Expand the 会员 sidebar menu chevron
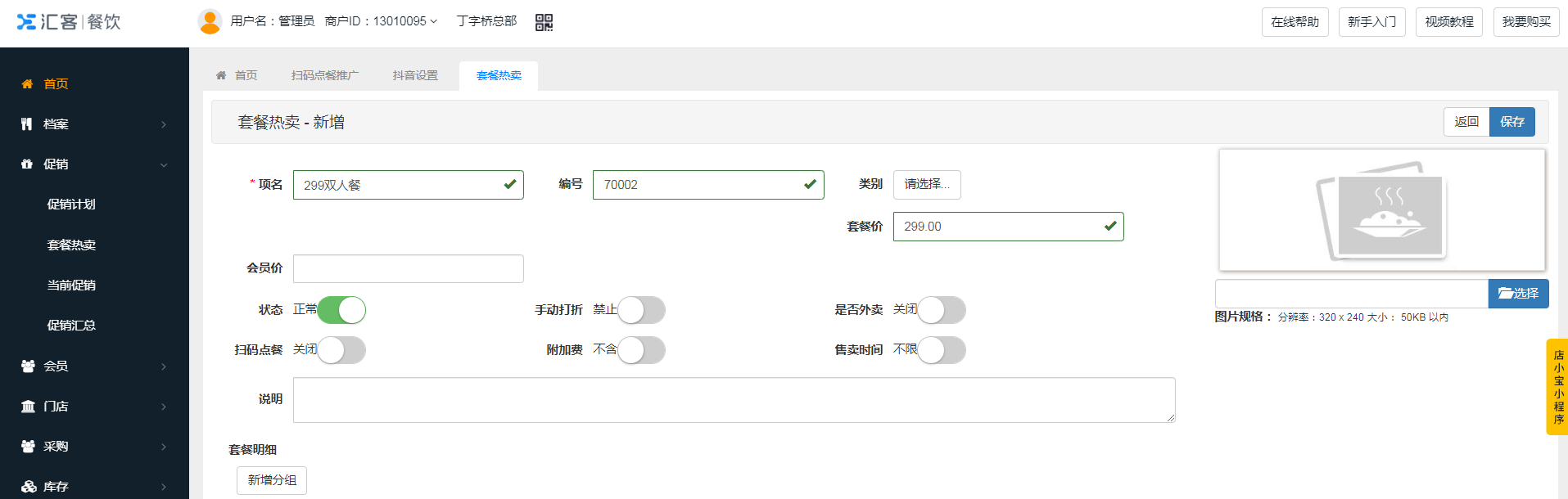 point(164,366)
